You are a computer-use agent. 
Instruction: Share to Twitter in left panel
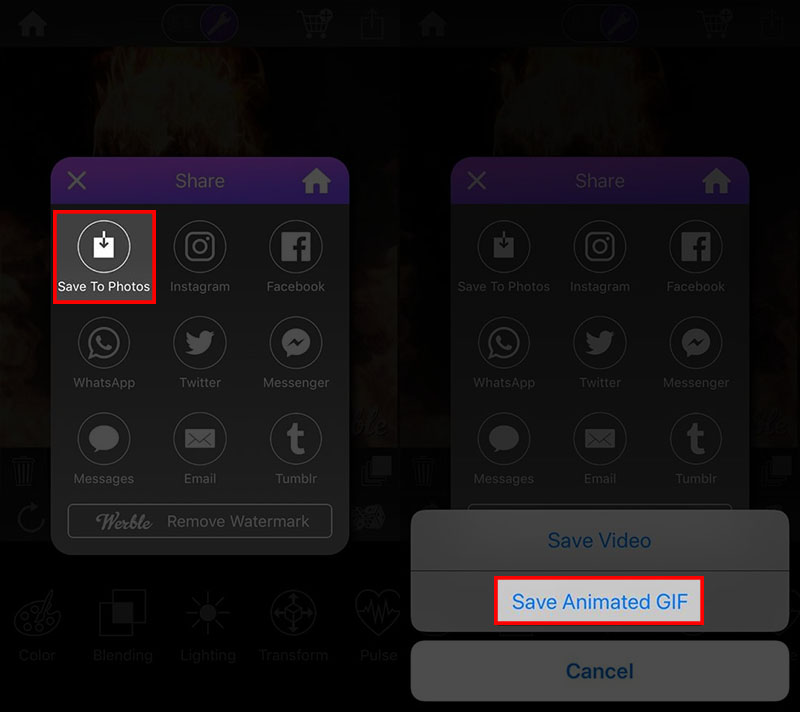point(199,353)
